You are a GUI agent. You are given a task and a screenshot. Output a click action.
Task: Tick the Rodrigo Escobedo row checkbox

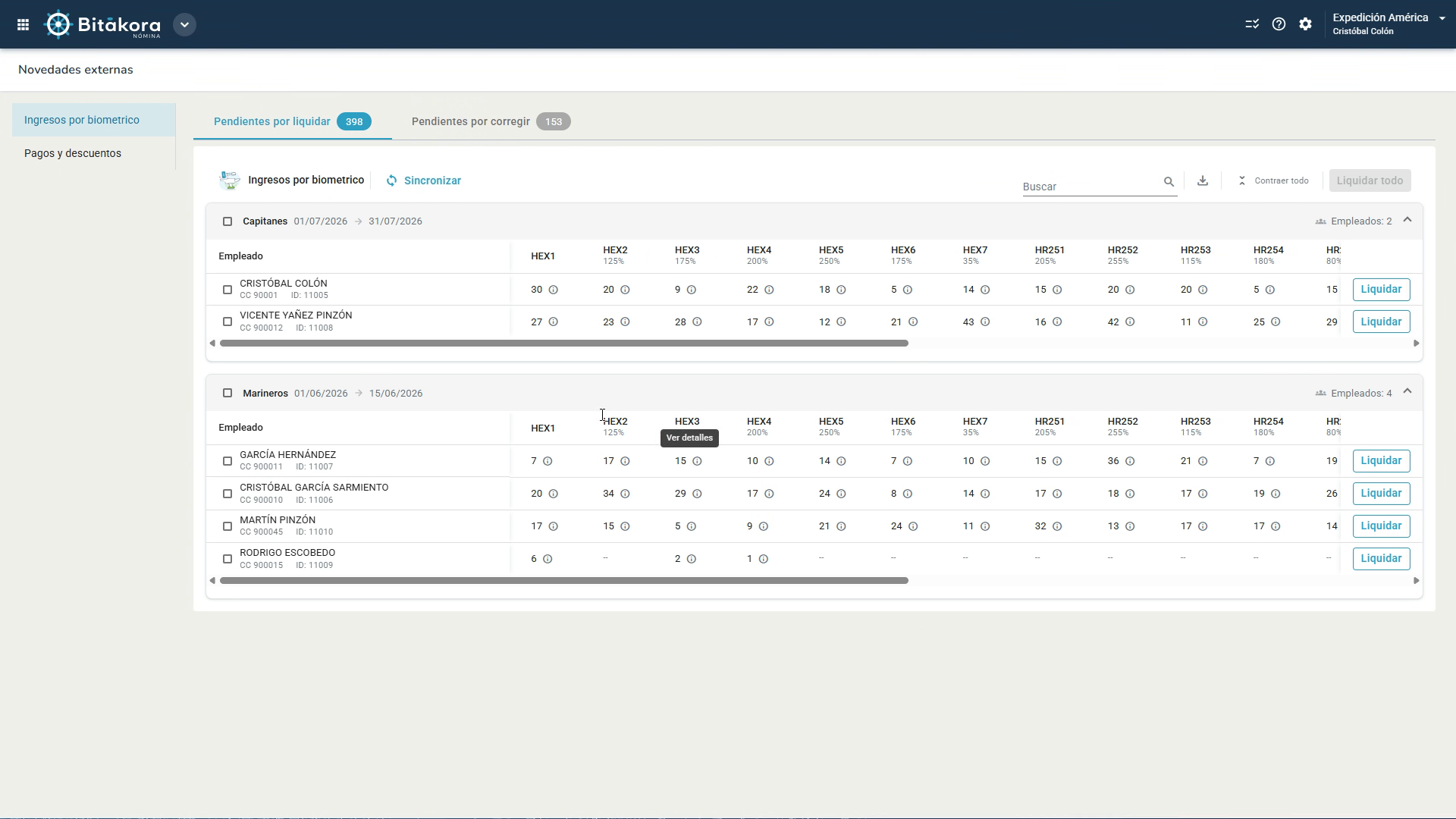click(x=227, y=559)
